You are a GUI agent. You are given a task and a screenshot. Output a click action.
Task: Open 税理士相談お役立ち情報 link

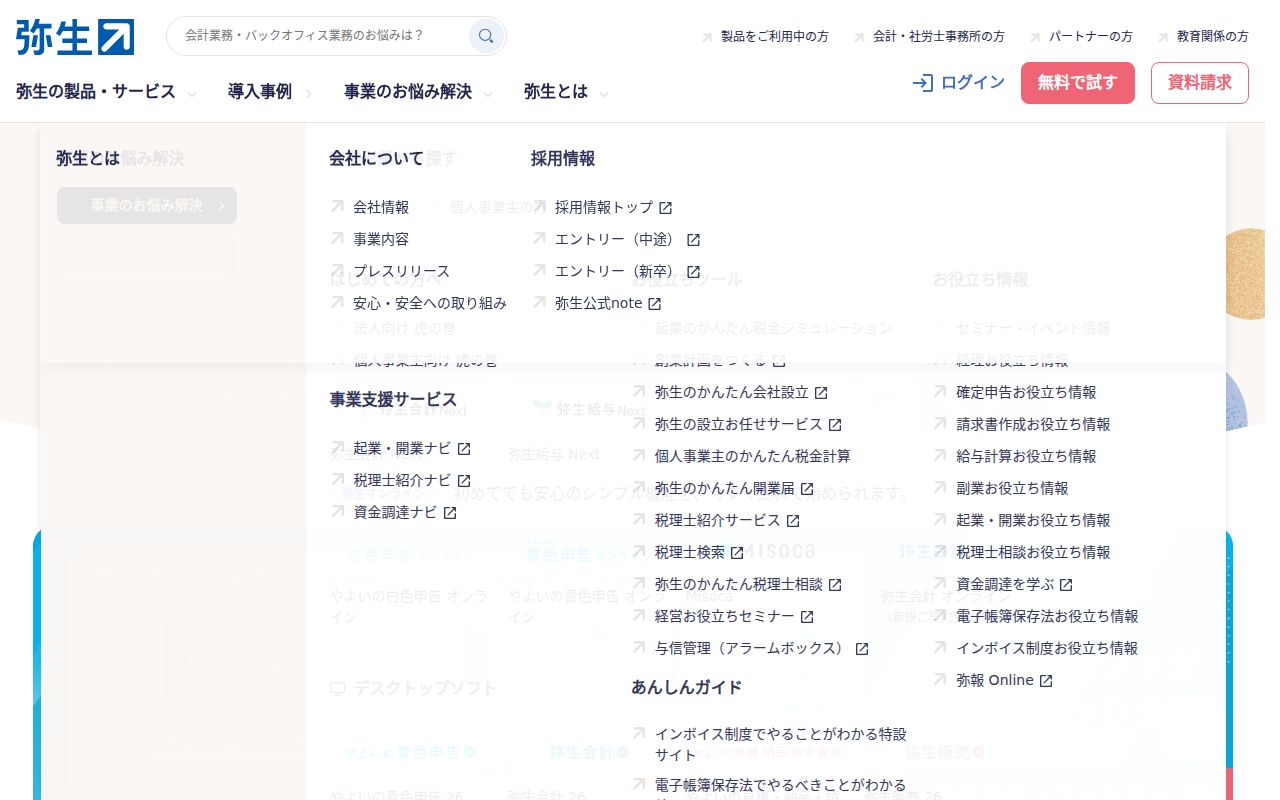pyautogui.click(x=1033, y=553)
